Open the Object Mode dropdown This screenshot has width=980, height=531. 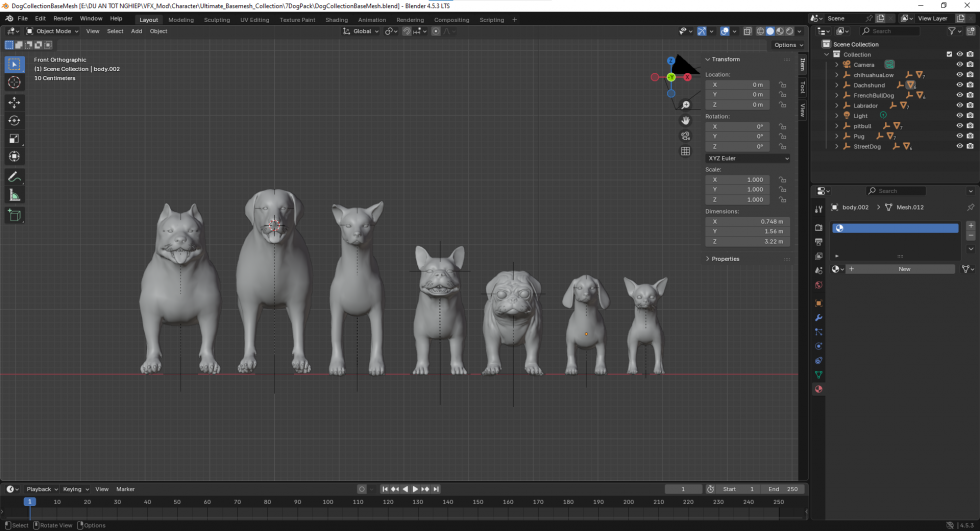tap(52, 31)
